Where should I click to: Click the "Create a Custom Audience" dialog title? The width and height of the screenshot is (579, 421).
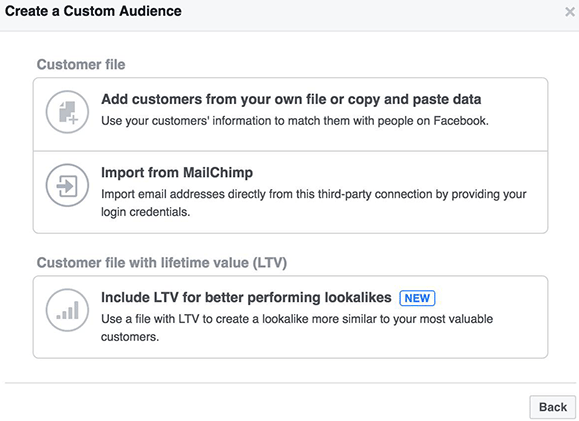pyautogui.click(x=93, y=11)
